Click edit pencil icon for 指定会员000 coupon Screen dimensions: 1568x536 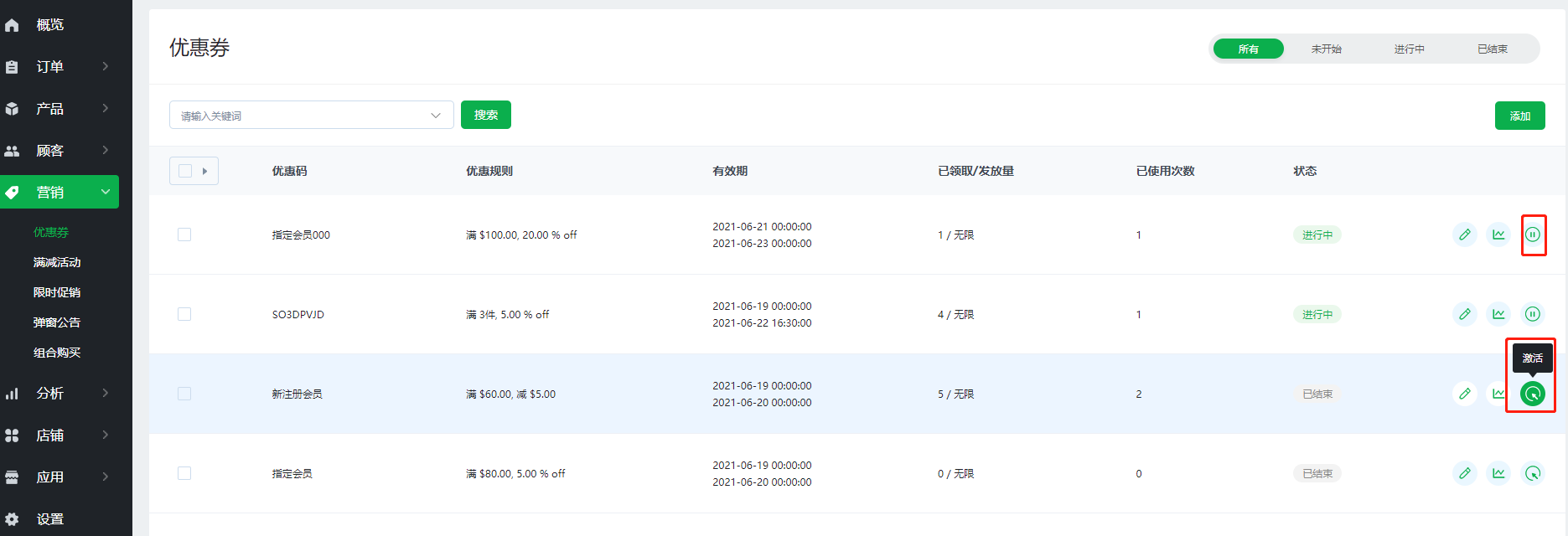[1464, 234]
